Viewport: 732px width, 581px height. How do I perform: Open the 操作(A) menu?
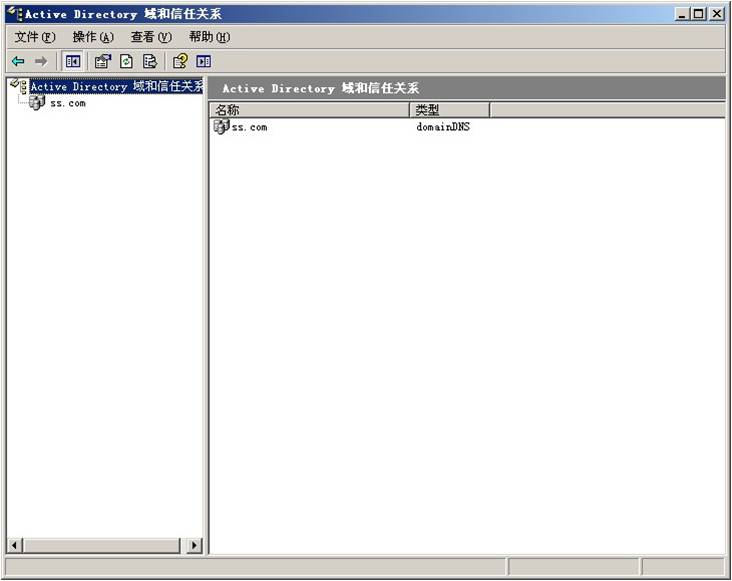click(x=93, y=37)
